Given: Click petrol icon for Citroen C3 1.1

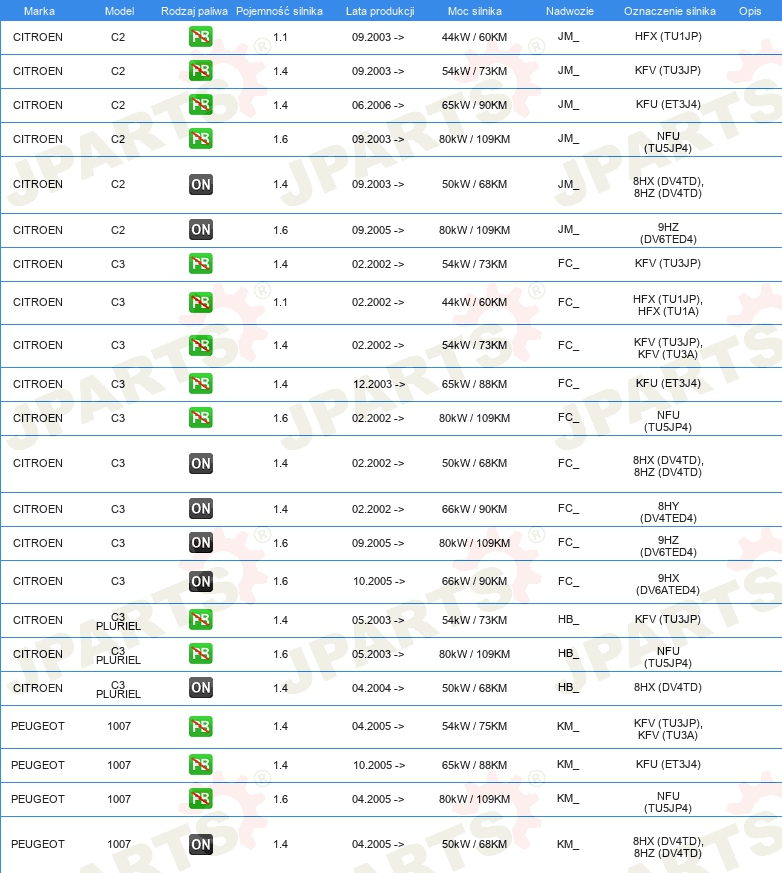Looking at the screenshot, I should pos(200,302).
